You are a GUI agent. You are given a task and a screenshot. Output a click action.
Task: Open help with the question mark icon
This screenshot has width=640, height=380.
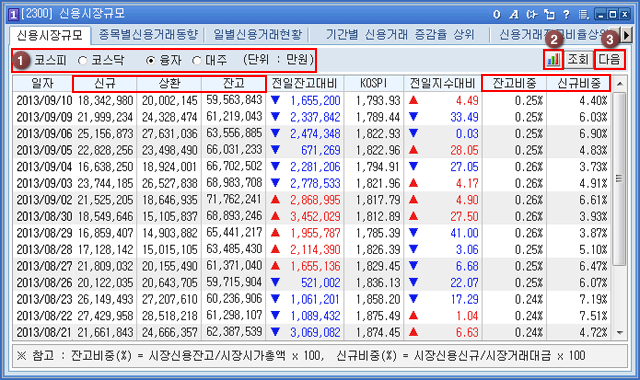566,15
